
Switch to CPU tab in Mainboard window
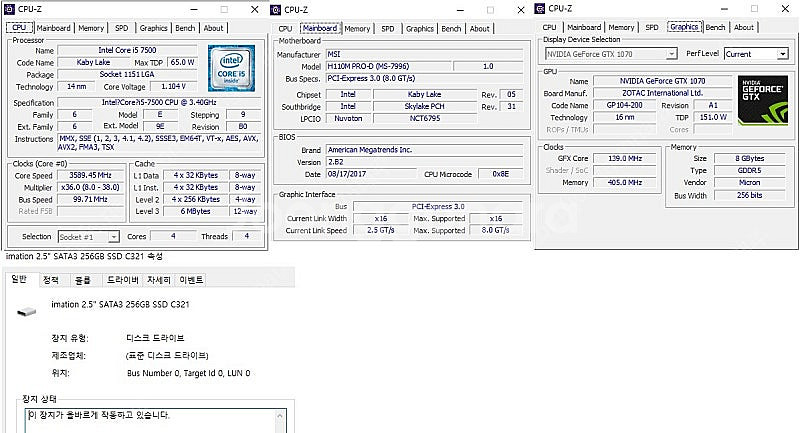point(286,29)
